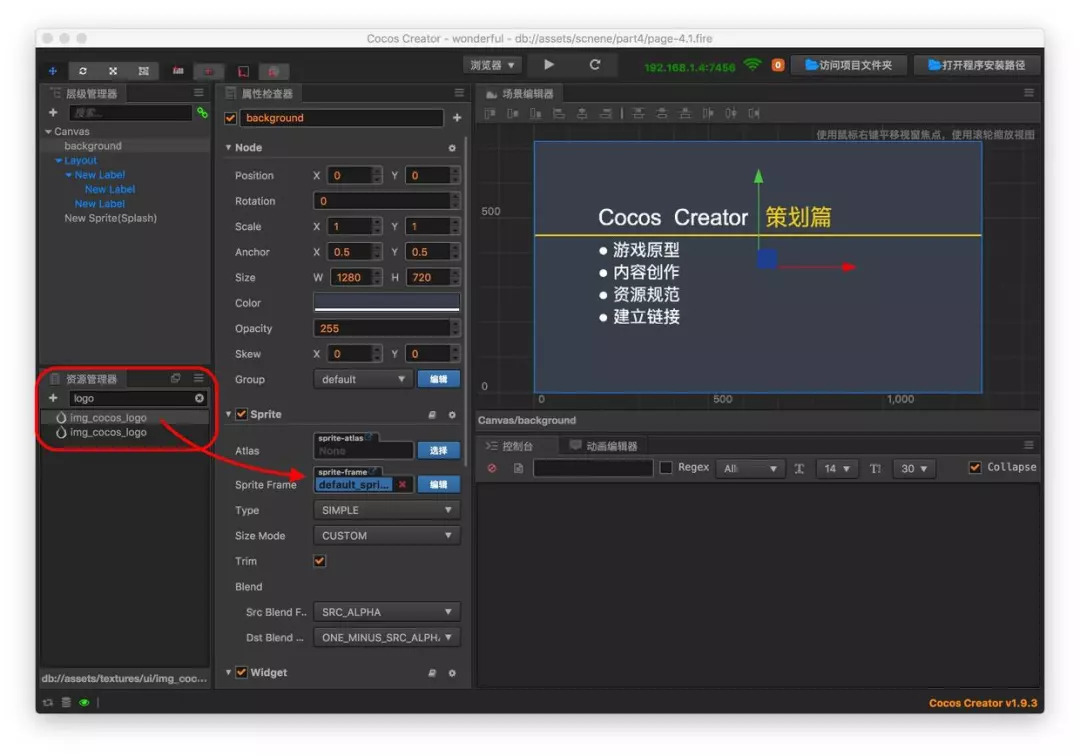Click the play preview button
The height and width of the screenshot is (756, 1080).
tap(549, 65)
